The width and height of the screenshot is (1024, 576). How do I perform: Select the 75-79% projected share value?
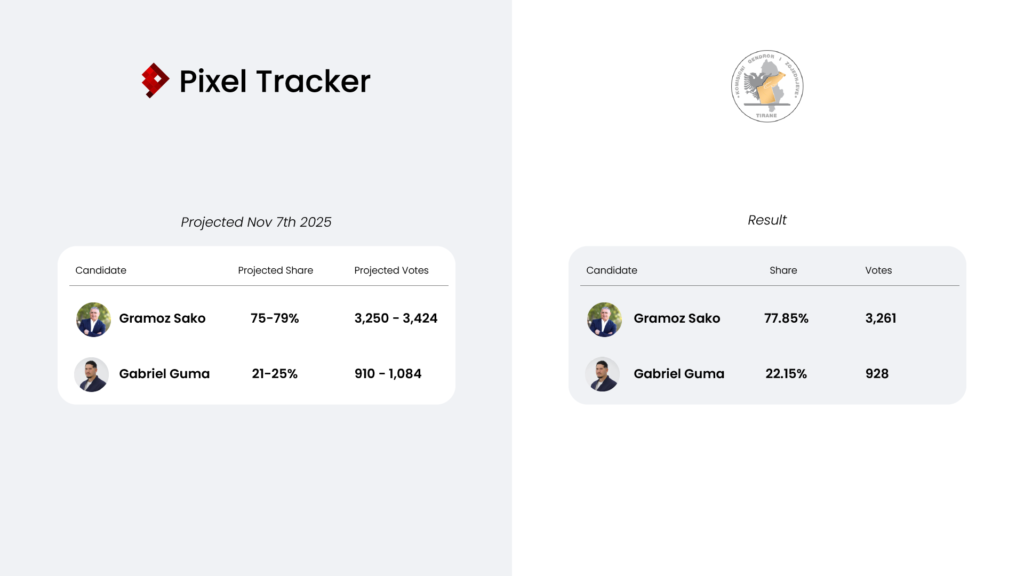[275, 319]
